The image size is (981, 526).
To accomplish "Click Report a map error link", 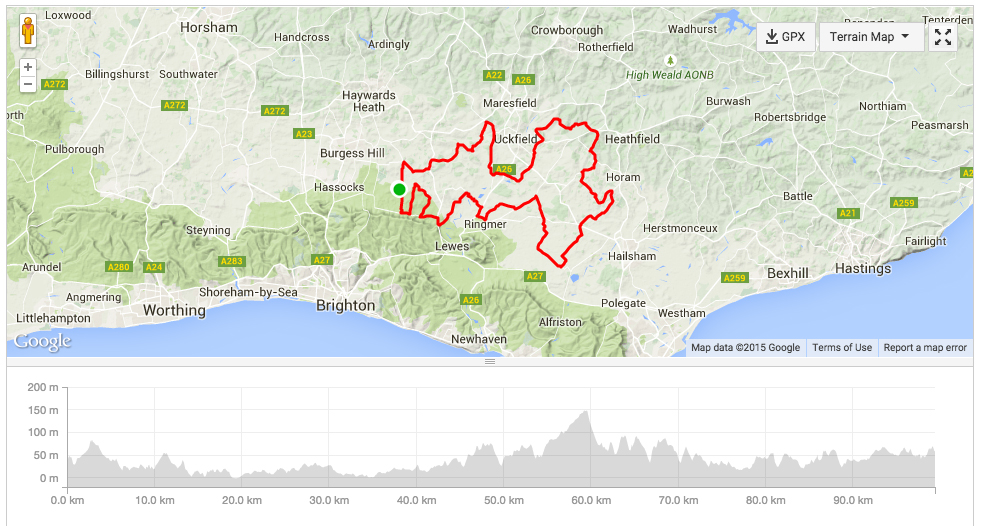I will [925, 348].
